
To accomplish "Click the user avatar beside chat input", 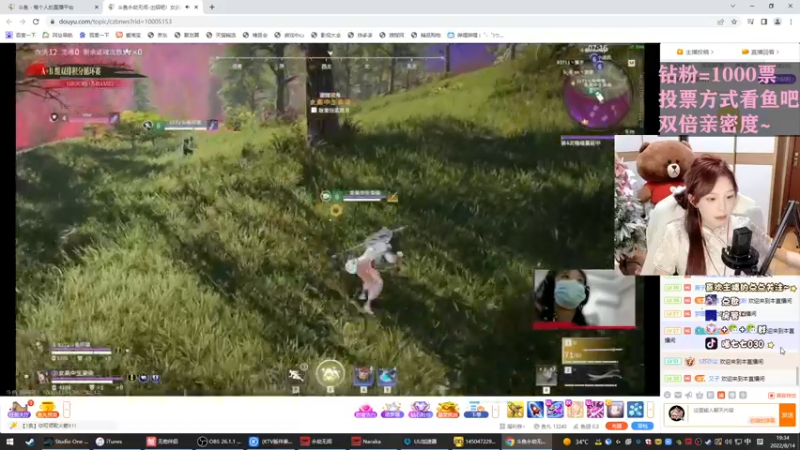I will coord(677,414).
